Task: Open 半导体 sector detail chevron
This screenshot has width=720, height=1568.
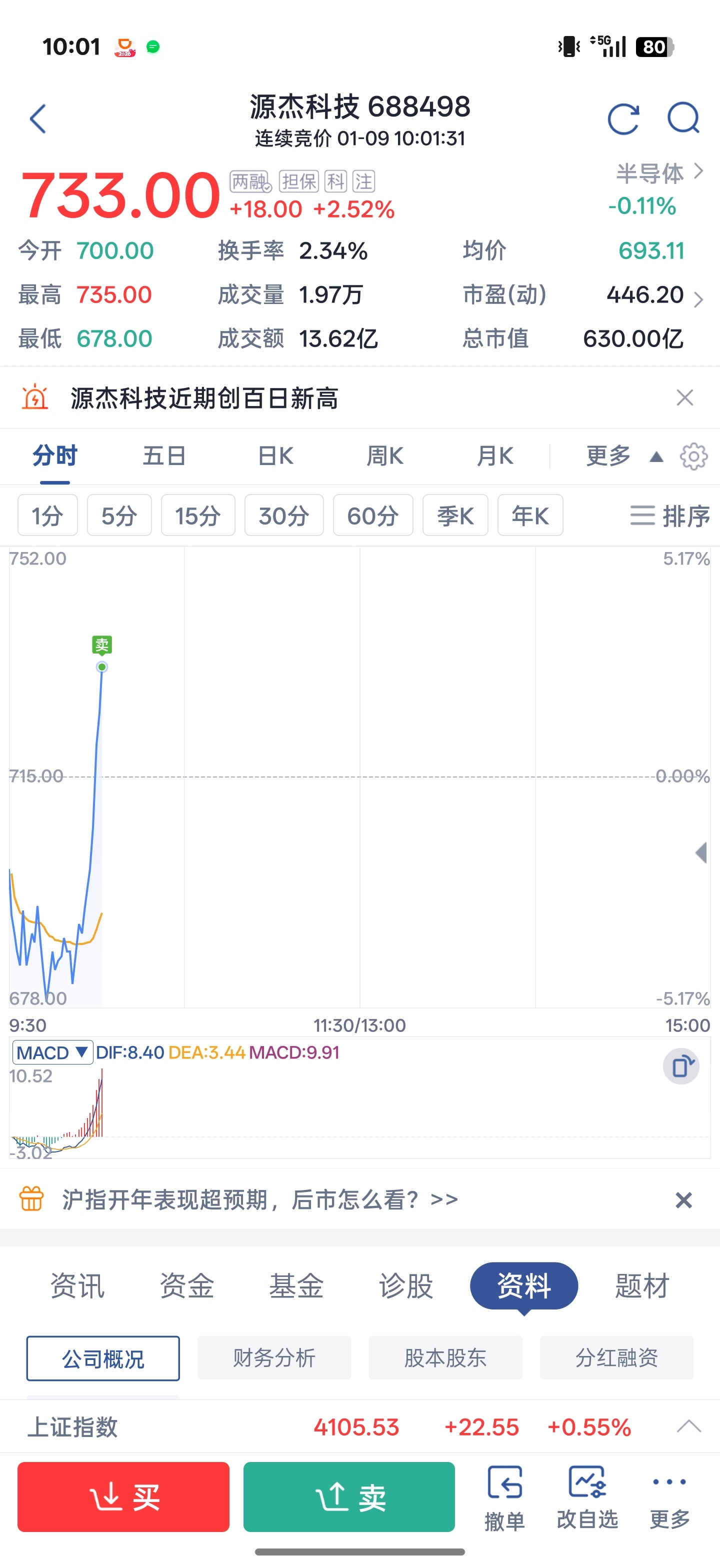Action: click(698, 171)
